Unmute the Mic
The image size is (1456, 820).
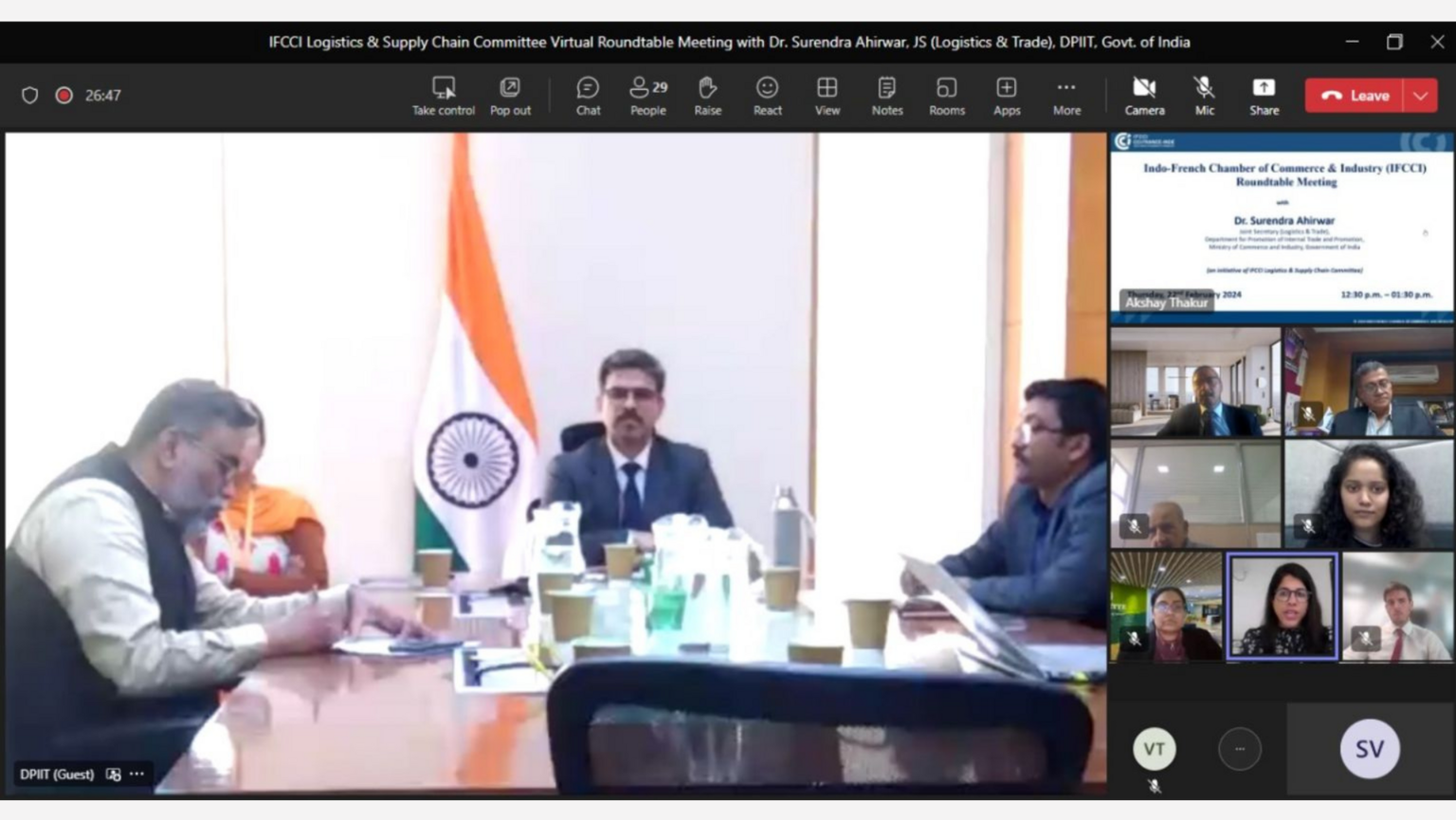click(1204, 96)
